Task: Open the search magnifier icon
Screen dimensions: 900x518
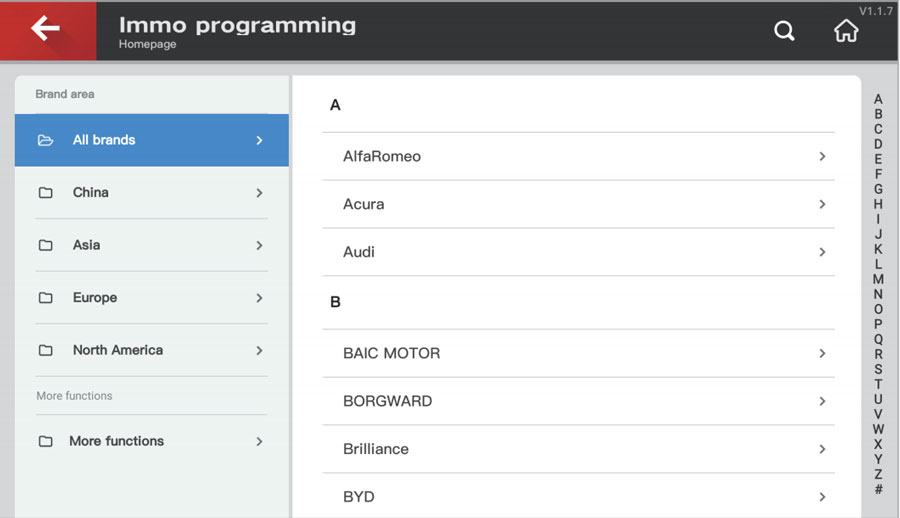Action: tap(785, 31)
